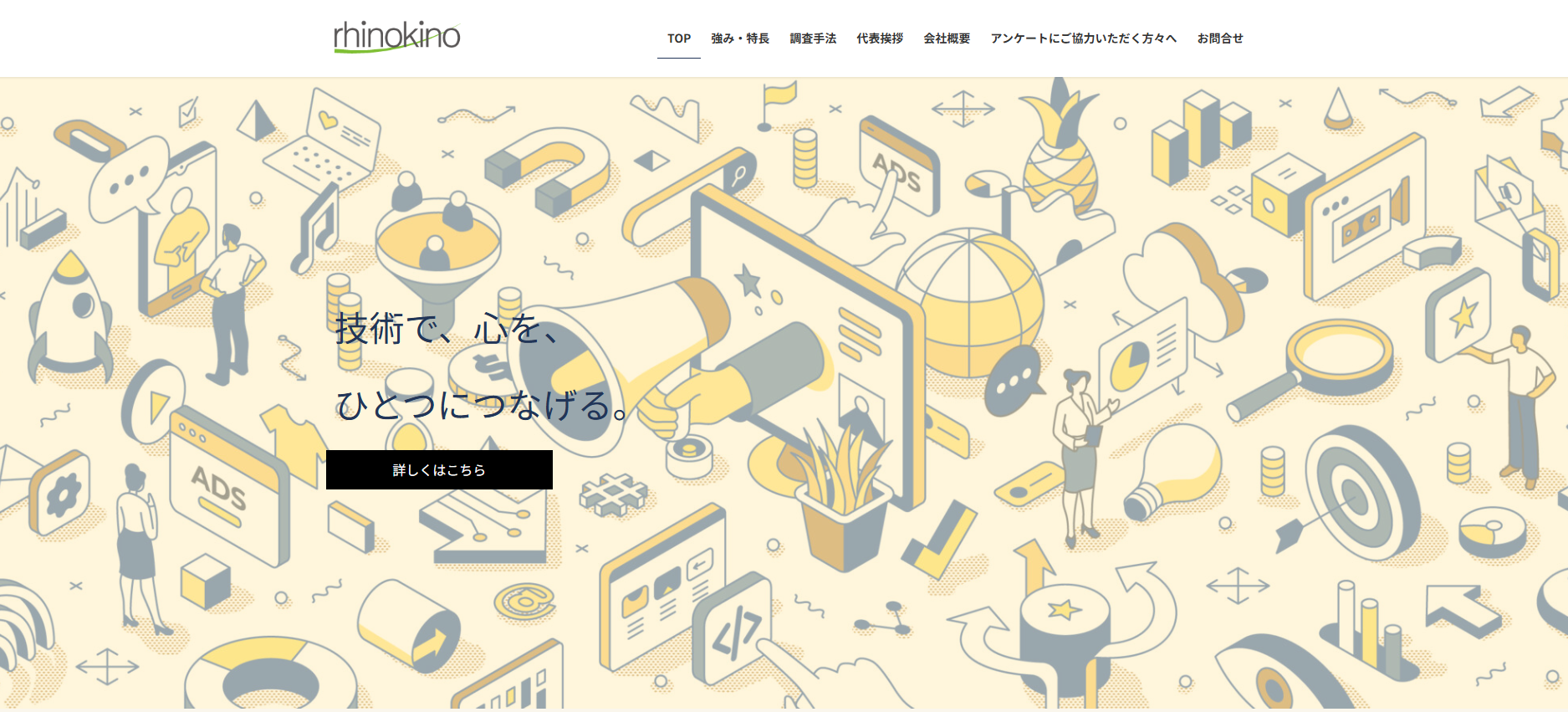1568x712 pixels.
Task: Open the TOP menu item
Action: (x=679, y=38)
